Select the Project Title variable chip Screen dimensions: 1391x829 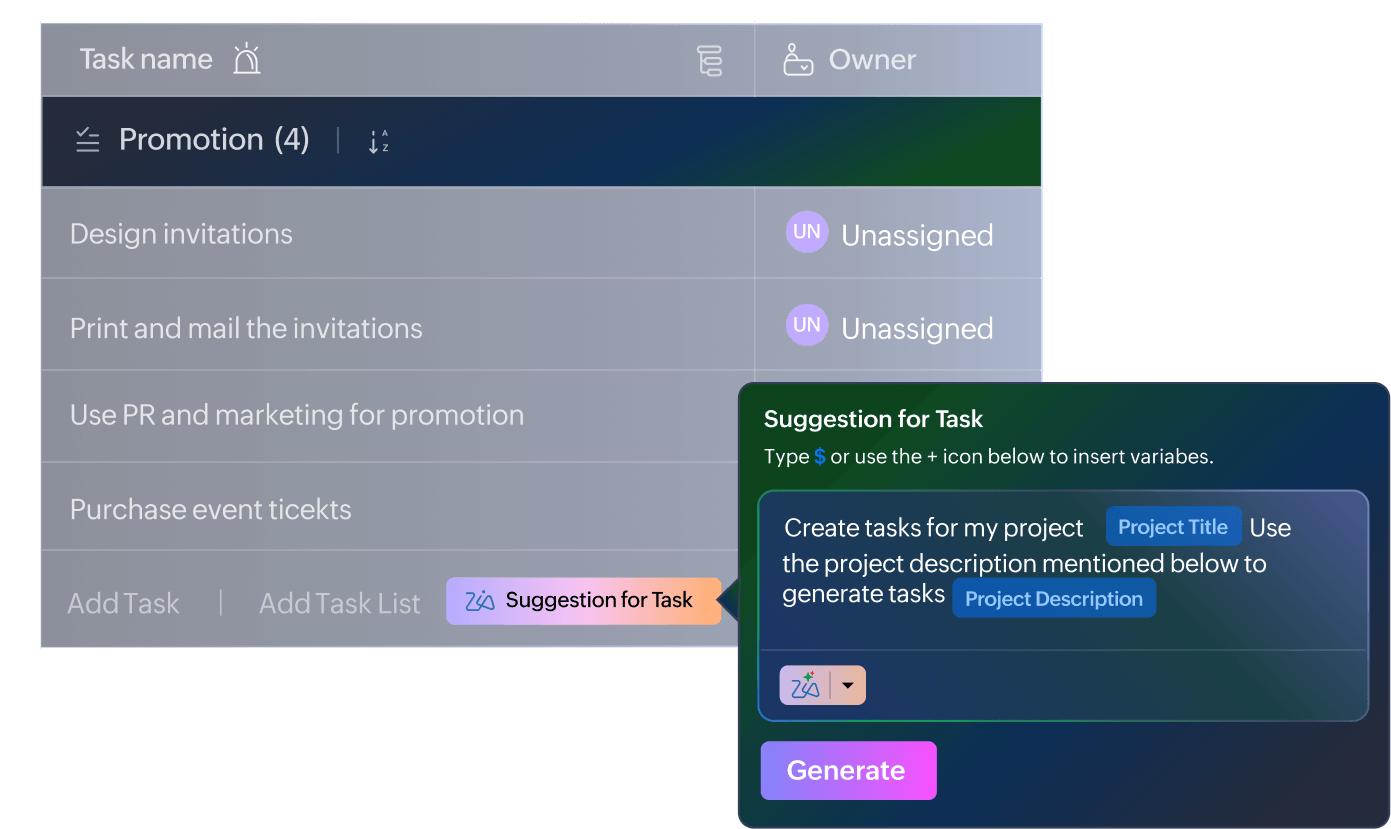[1173, 526]
